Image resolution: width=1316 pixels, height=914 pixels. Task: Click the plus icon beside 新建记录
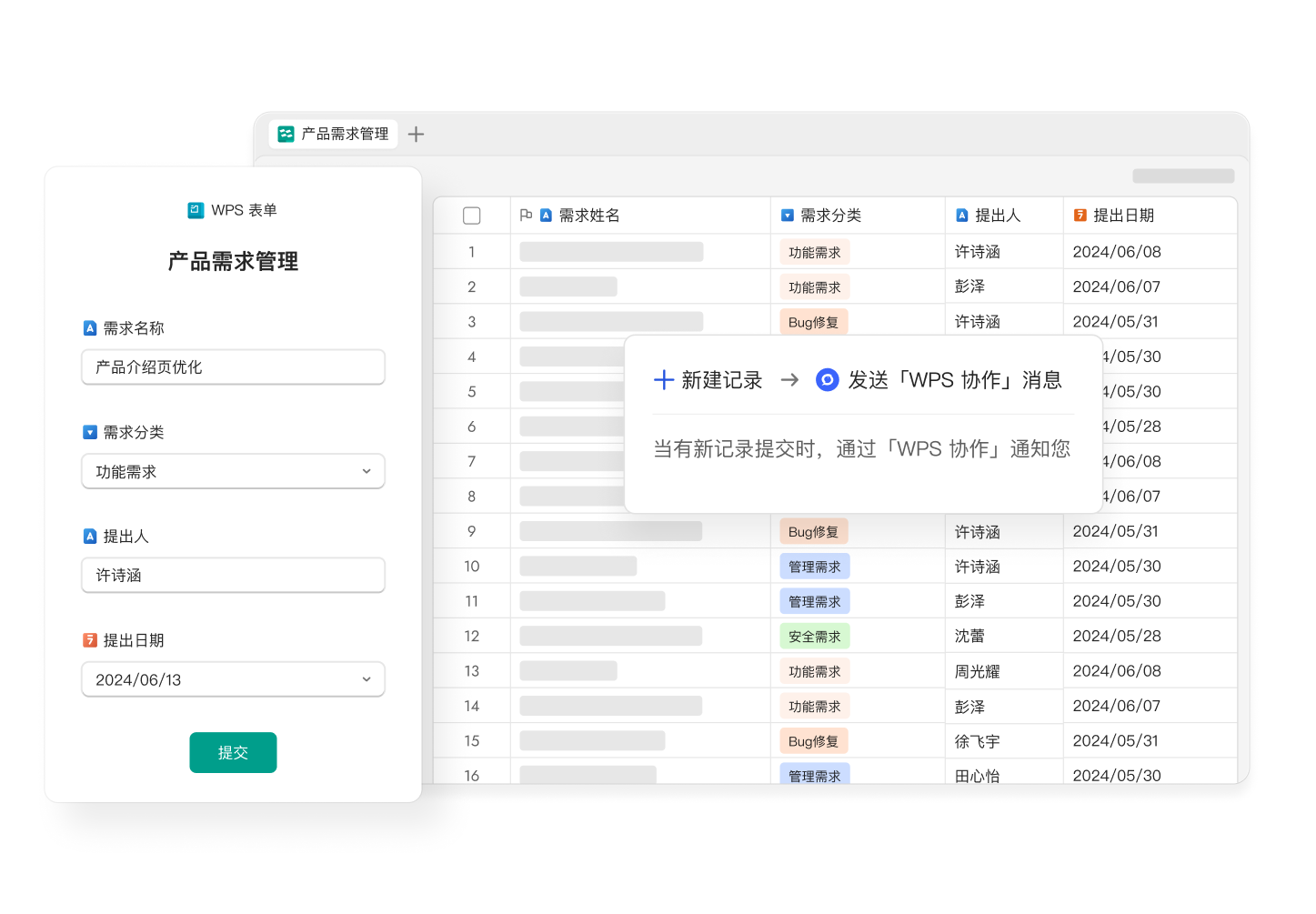(664, 380)
